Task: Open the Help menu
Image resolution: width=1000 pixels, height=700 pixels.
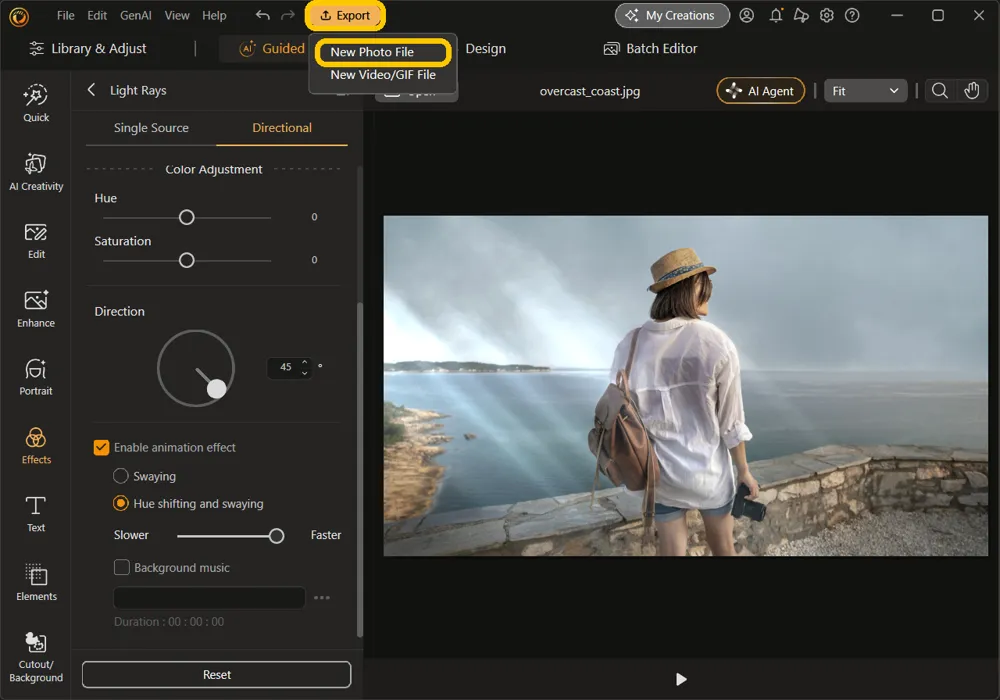Action: [x=214, y=15]
